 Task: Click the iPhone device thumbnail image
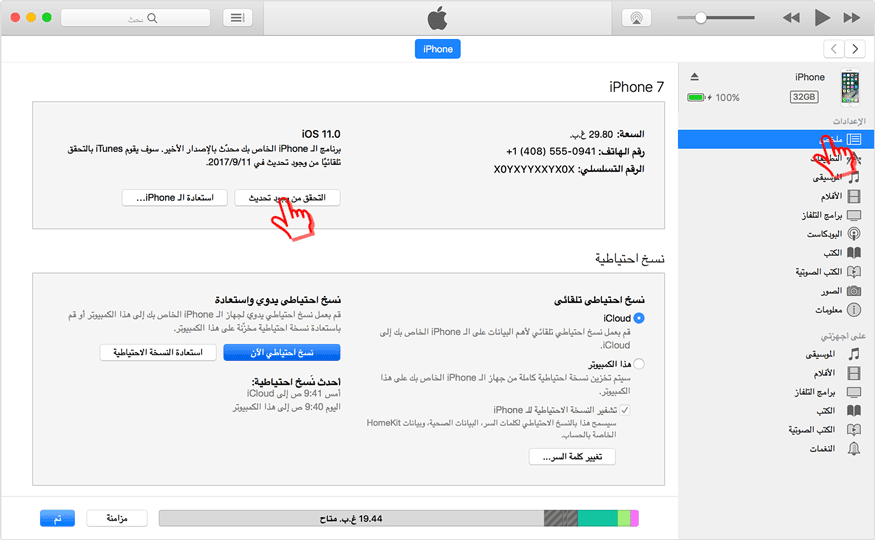pyautogui.click(x=850, y=87)
